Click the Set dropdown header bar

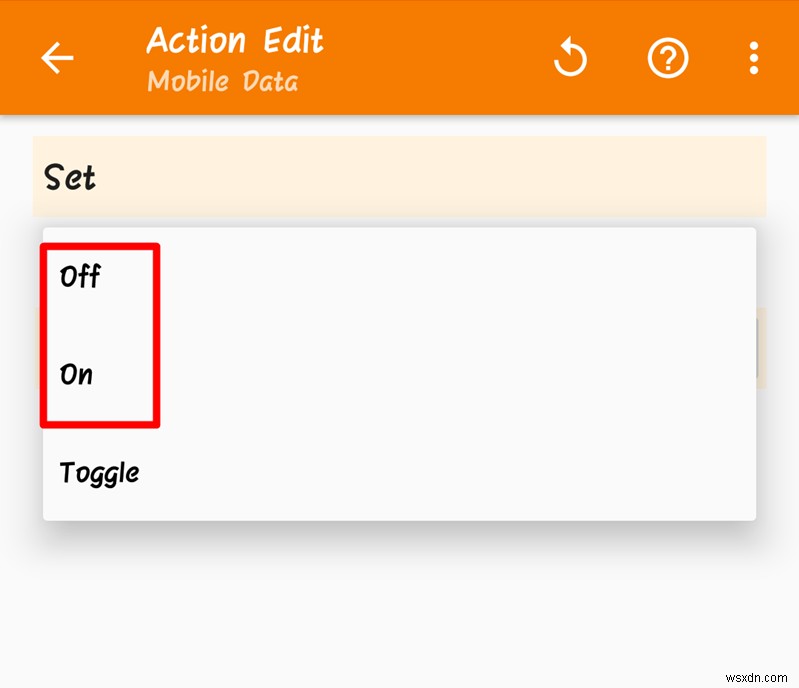399,178
